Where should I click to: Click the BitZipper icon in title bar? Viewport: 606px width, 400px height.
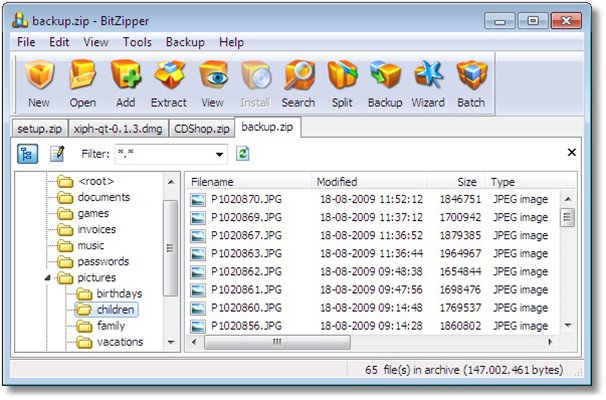[x=20, y=20]
